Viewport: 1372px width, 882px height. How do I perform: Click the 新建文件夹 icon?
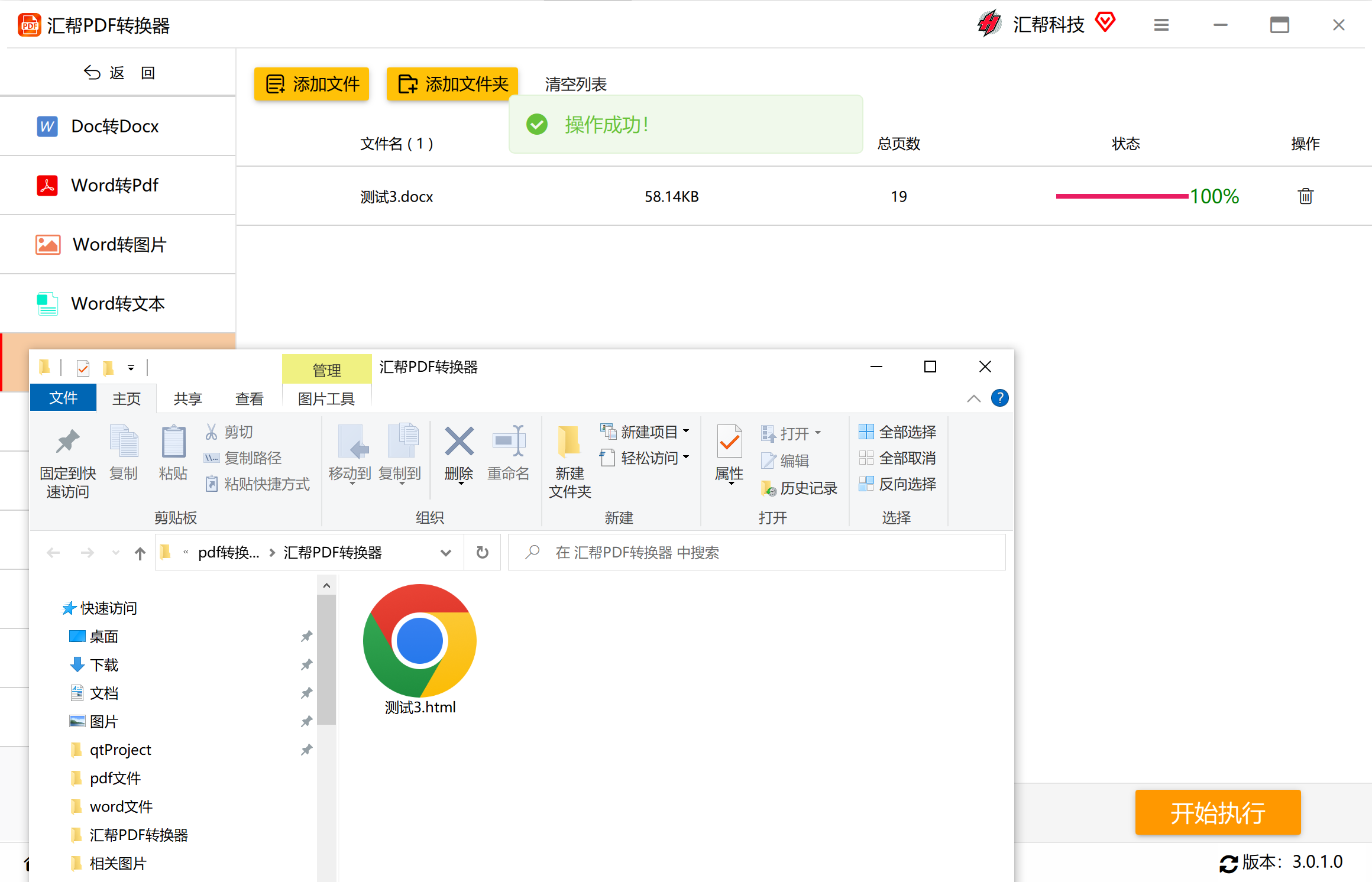point(569,441)
